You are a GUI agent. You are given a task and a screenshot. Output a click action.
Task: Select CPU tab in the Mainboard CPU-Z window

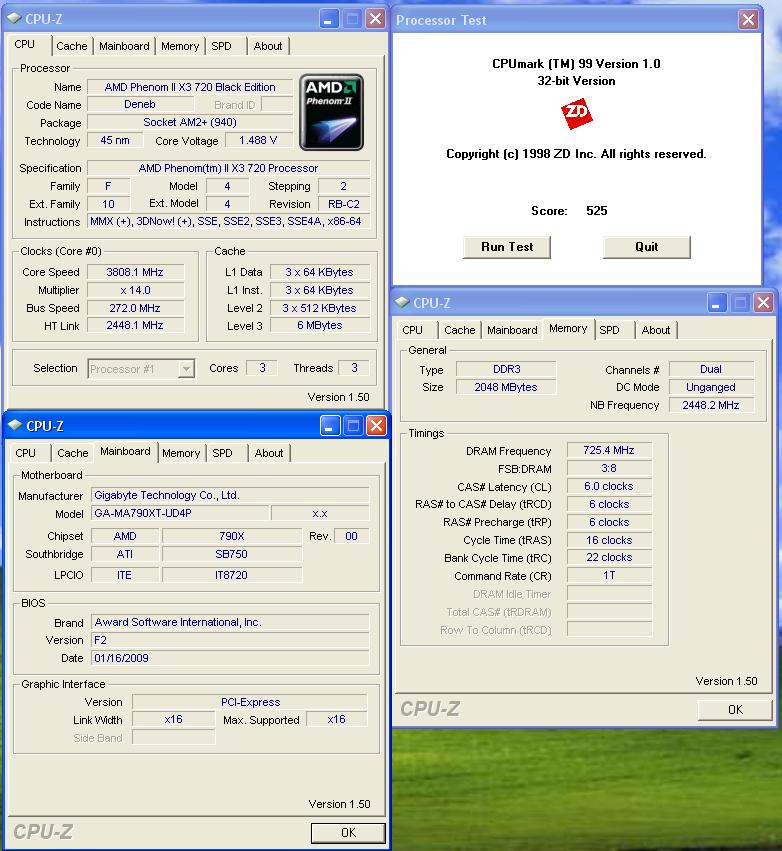click(26, 453)
